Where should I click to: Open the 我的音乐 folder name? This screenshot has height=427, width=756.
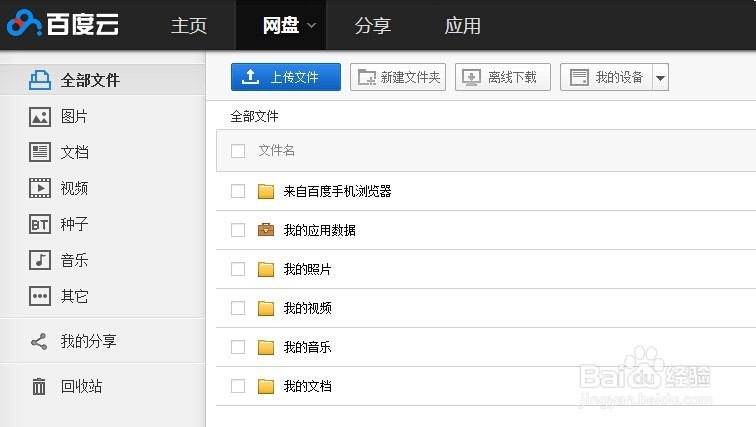(307, 347)
